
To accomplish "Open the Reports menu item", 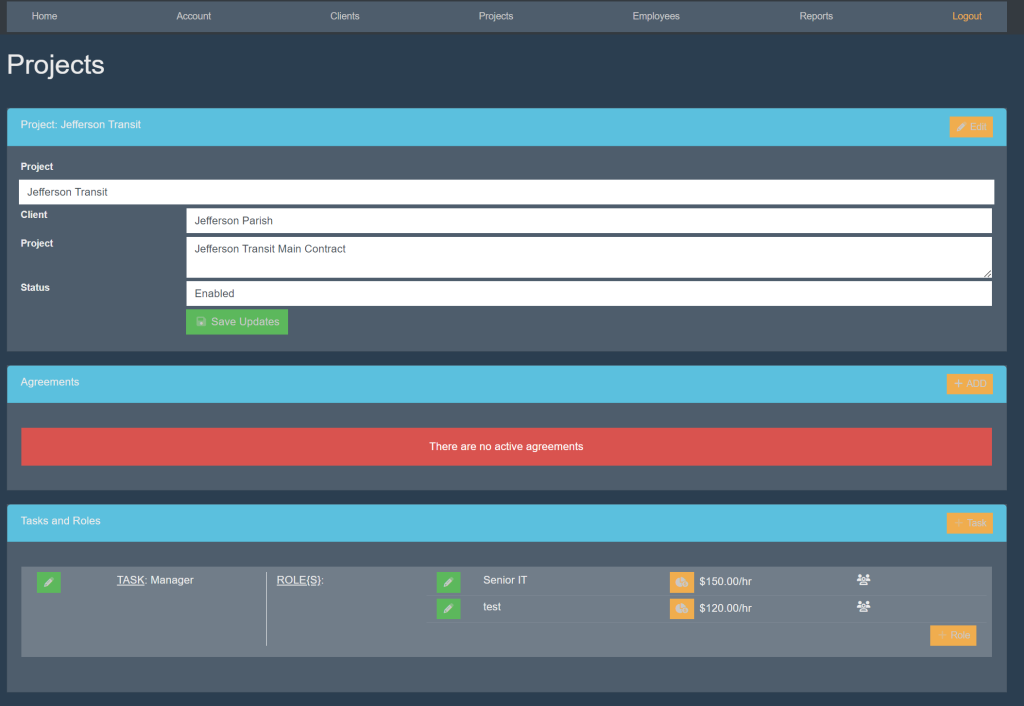I will 816,16.
